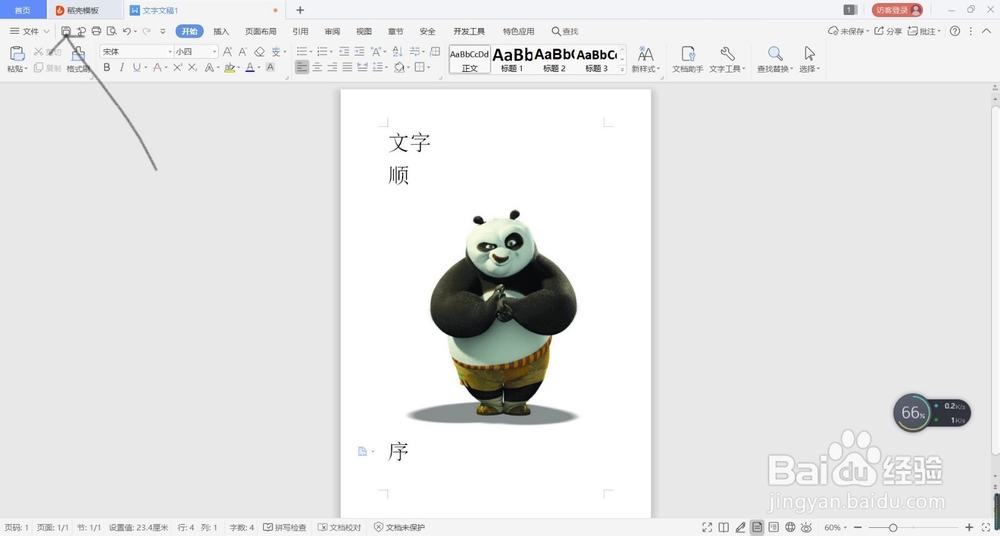Click the 首页 home tab

pos(23,10)
